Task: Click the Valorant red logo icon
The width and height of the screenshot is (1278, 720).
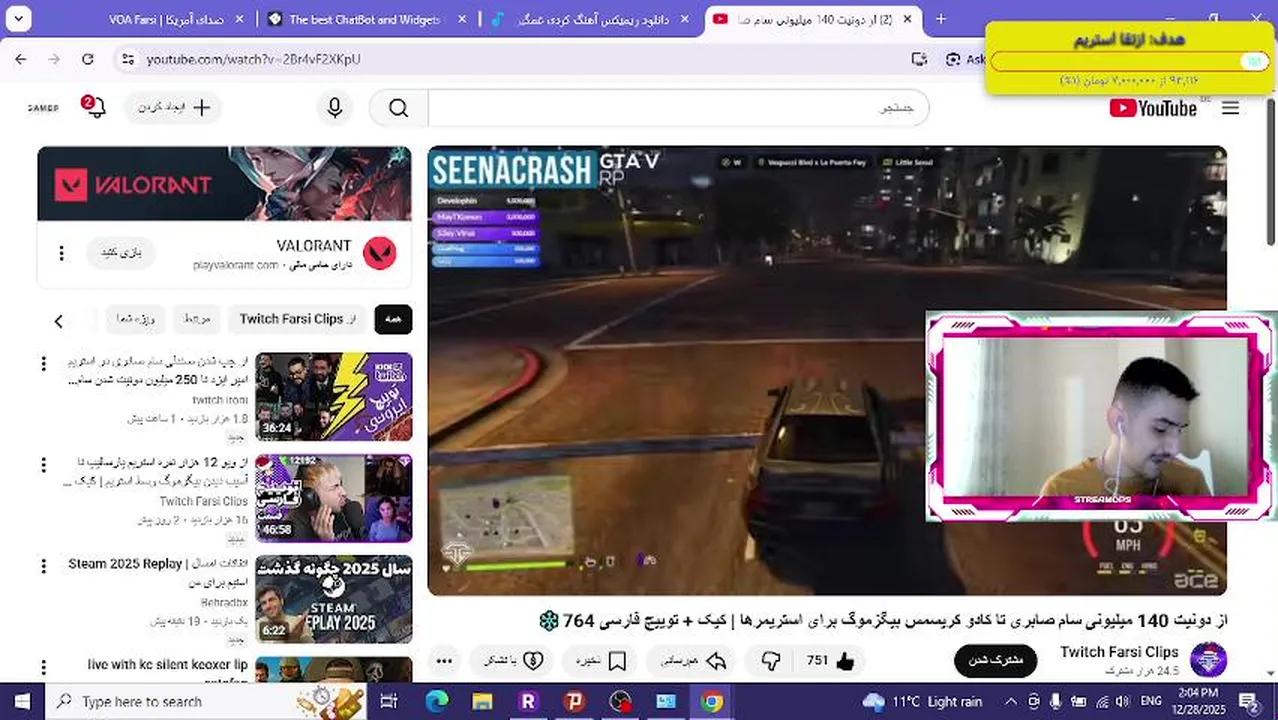Action: 379,253
